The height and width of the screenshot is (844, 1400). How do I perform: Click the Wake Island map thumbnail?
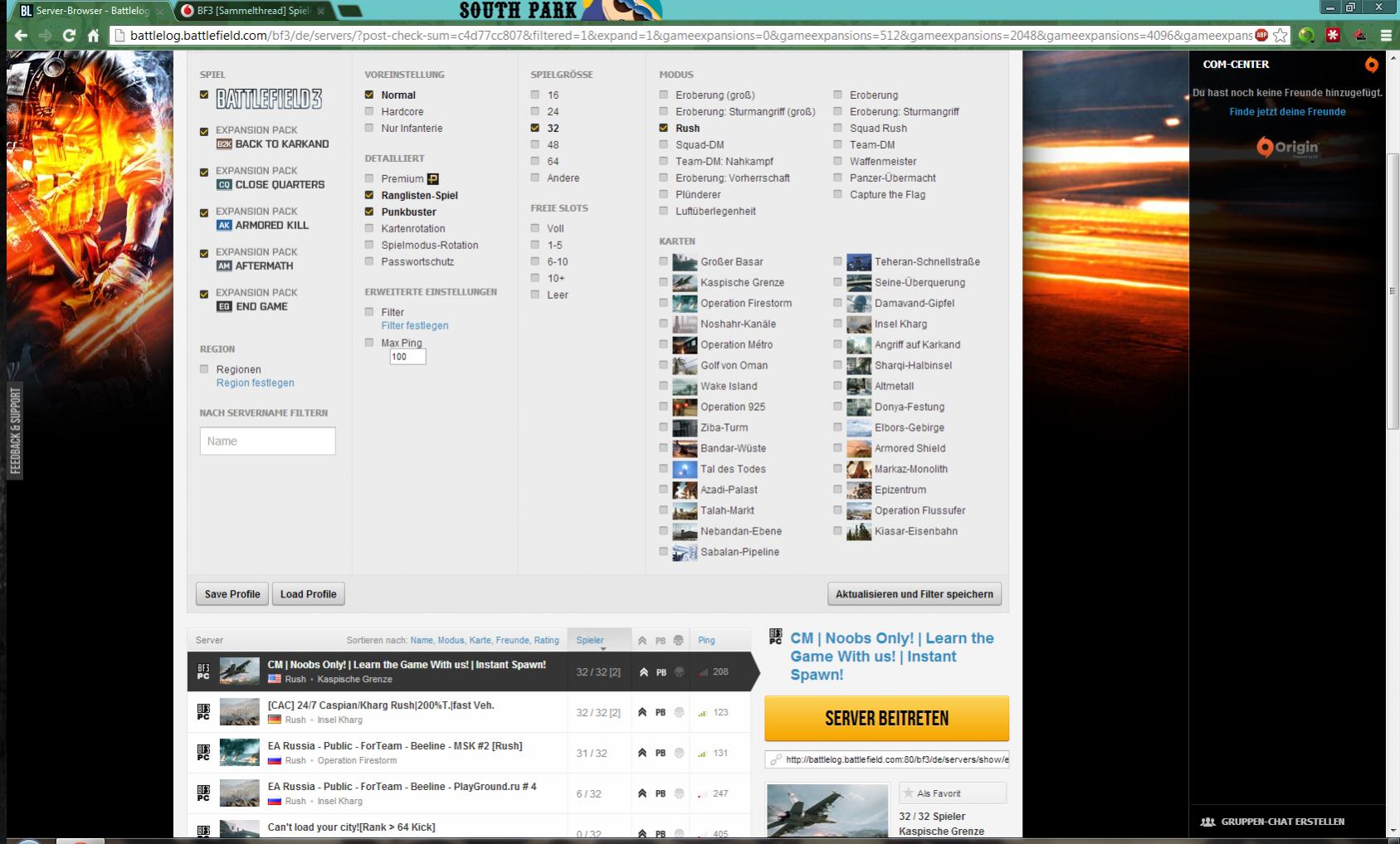pos(685,386)
